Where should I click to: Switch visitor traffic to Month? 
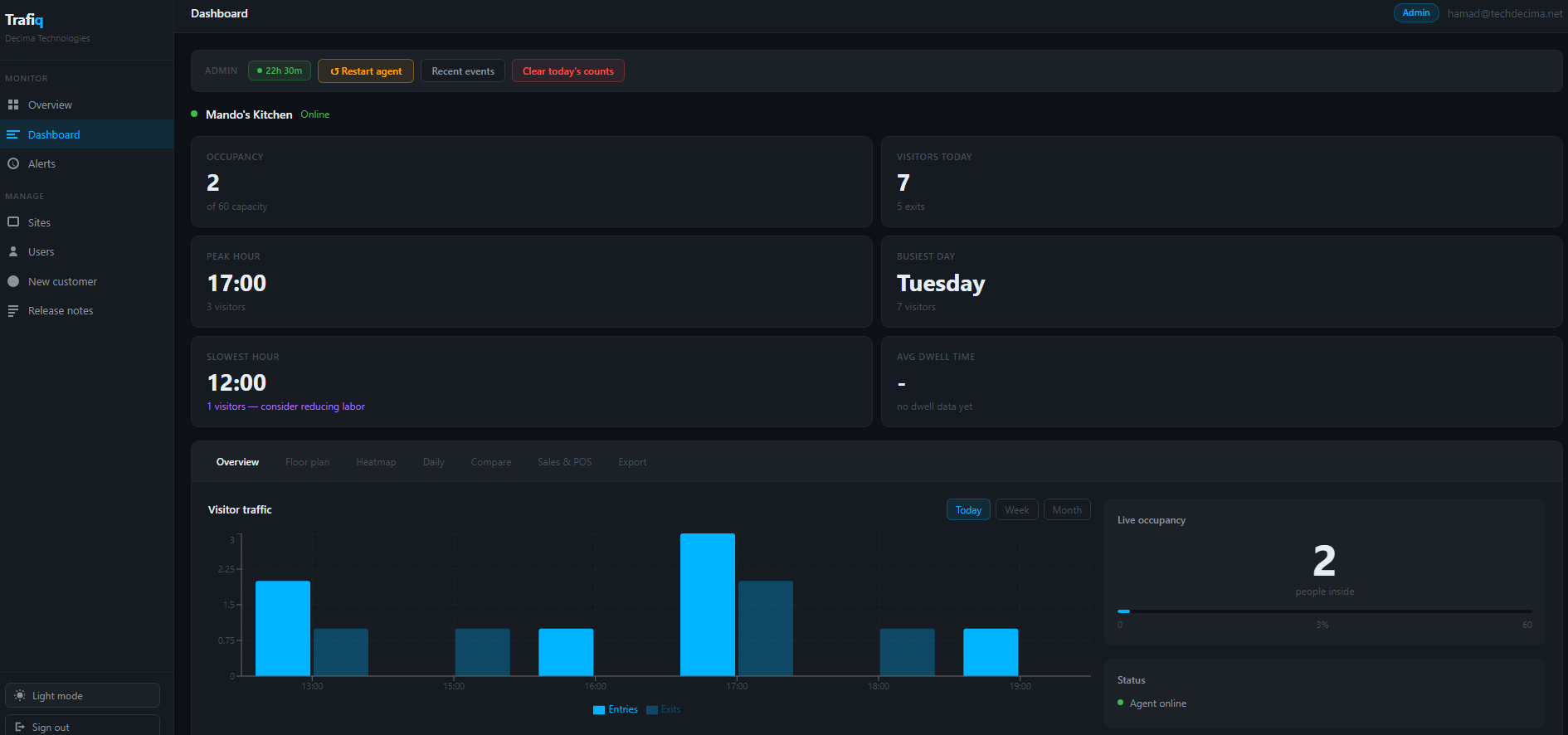point(1067,509)
